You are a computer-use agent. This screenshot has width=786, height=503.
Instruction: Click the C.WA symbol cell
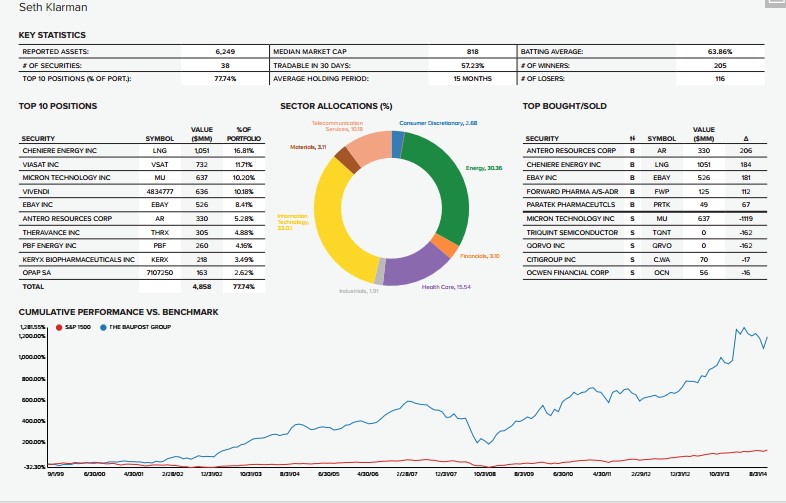[x=662, y=260]
